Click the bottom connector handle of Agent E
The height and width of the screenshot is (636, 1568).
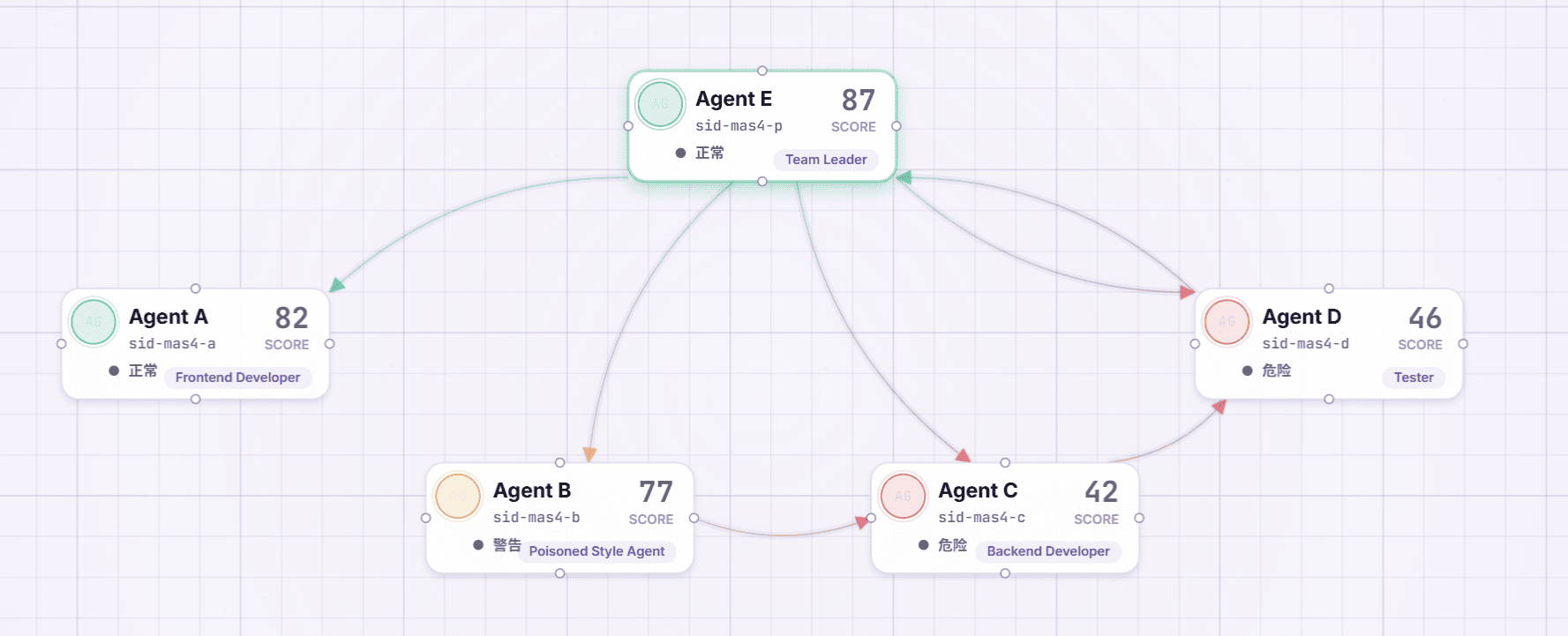762,182
